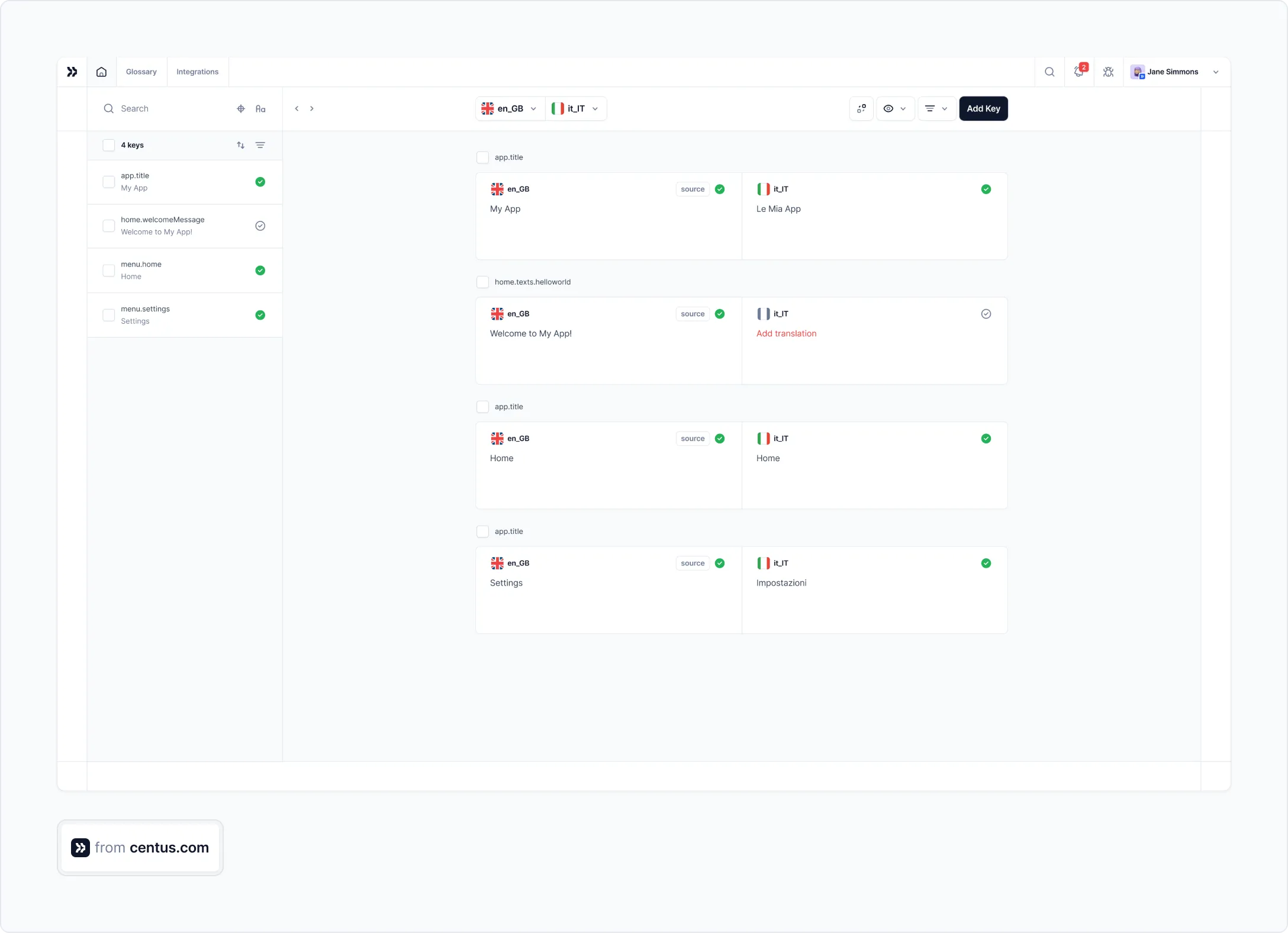This screenshot has width=1288, height=933.
Task: Switch to the Glossary tab
Action: pyautogui.click(x=141, y=72)
